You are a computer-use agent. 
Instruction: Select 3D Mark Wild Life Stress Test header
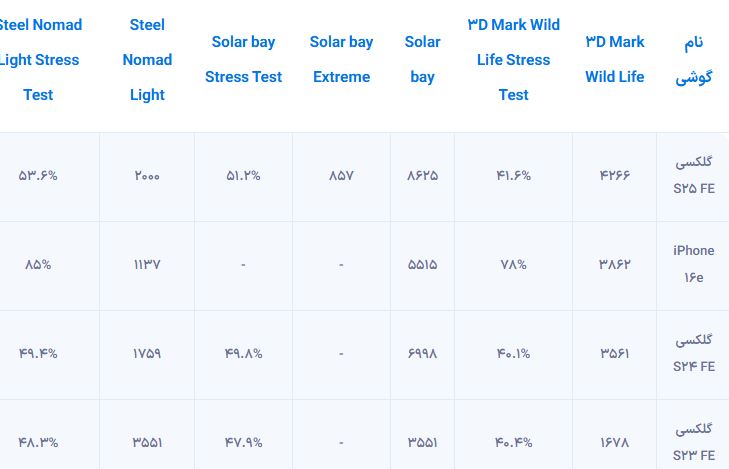point(513,59)
